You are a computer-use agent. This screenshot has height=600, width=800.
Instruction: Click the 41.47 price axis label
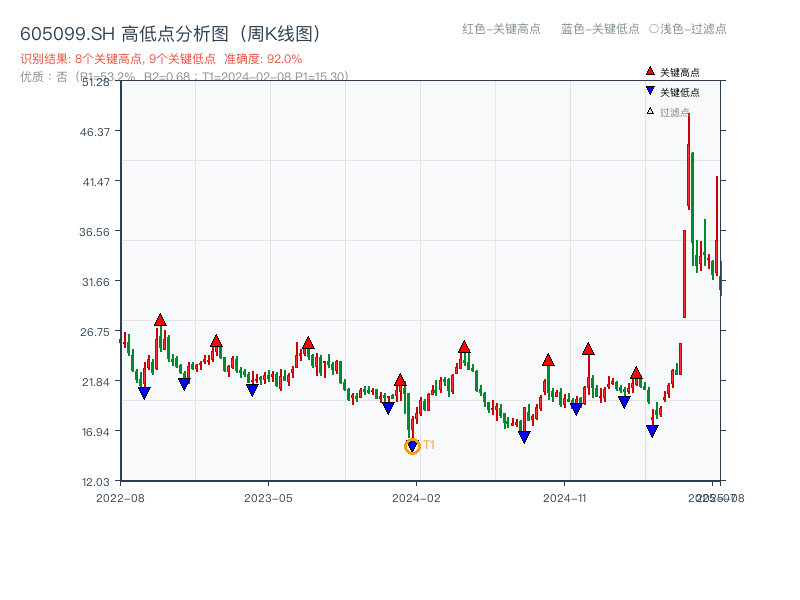(x=95, y=182)
